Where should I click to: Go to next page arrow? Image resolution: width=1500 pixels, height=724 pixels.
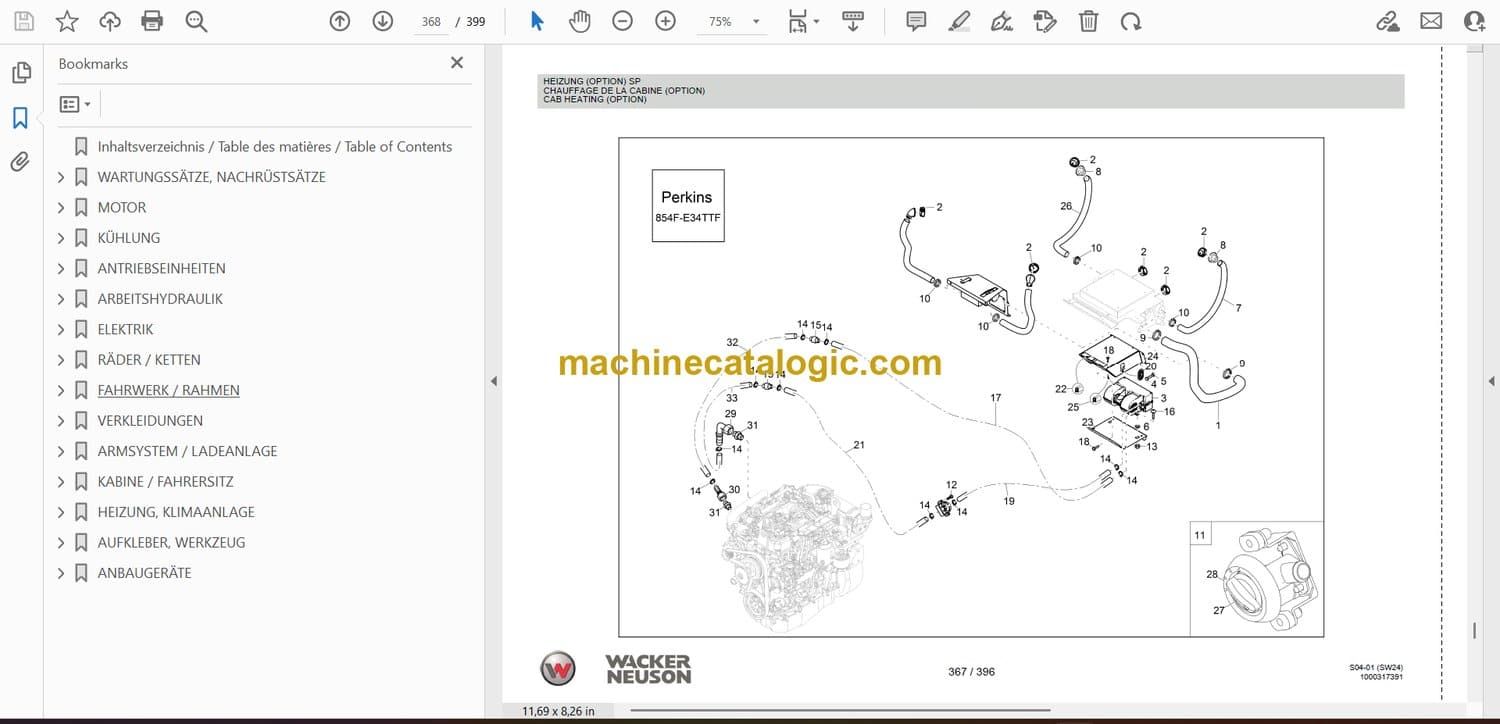[x=383, y=21]
